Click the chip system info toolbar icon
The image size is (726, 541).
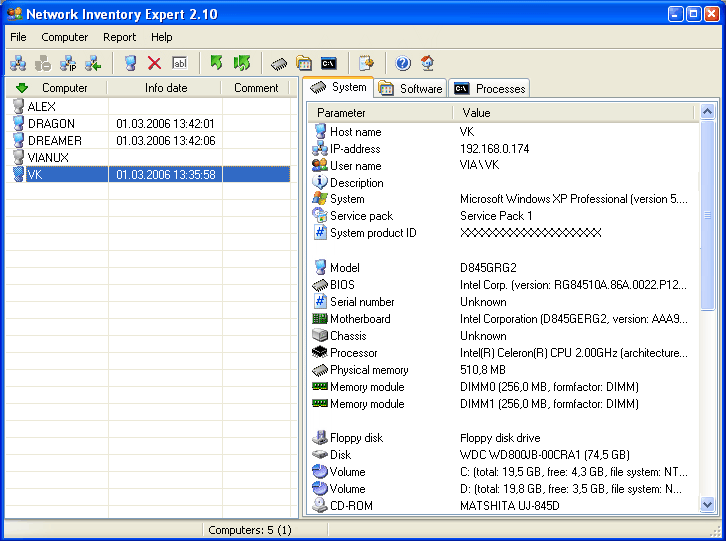[279, 63]
